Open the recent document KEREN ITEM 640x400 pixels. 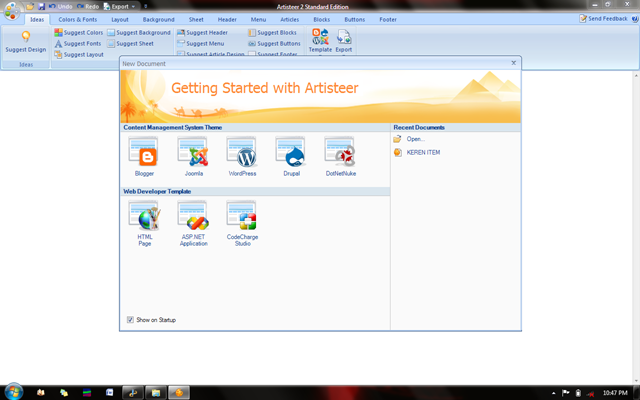tap(417, 153)
